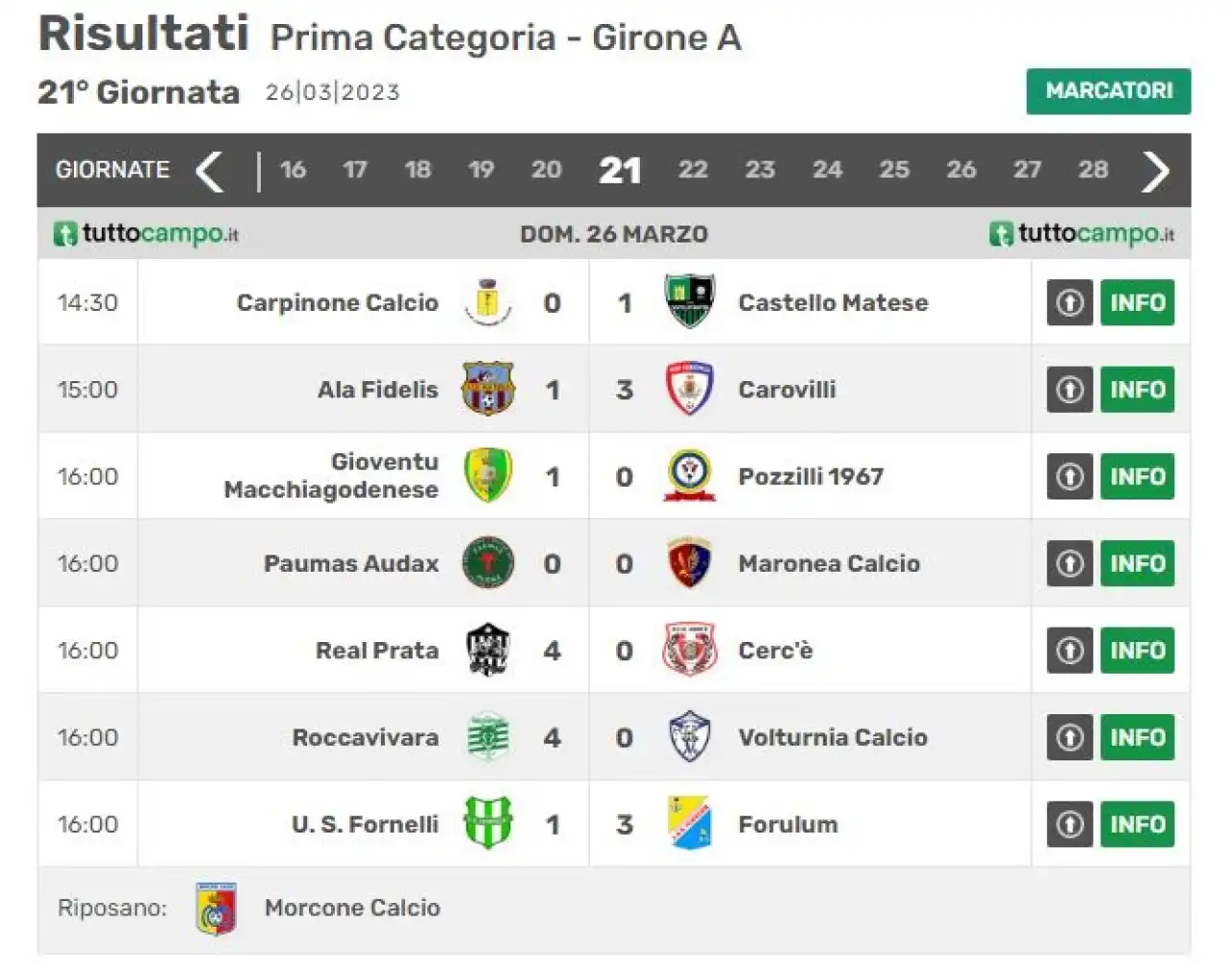The width and height of the screenshot is (1232, 975).
Task: Switch to giornata 22
Action: pyautogui.click(x=693, y=169)
